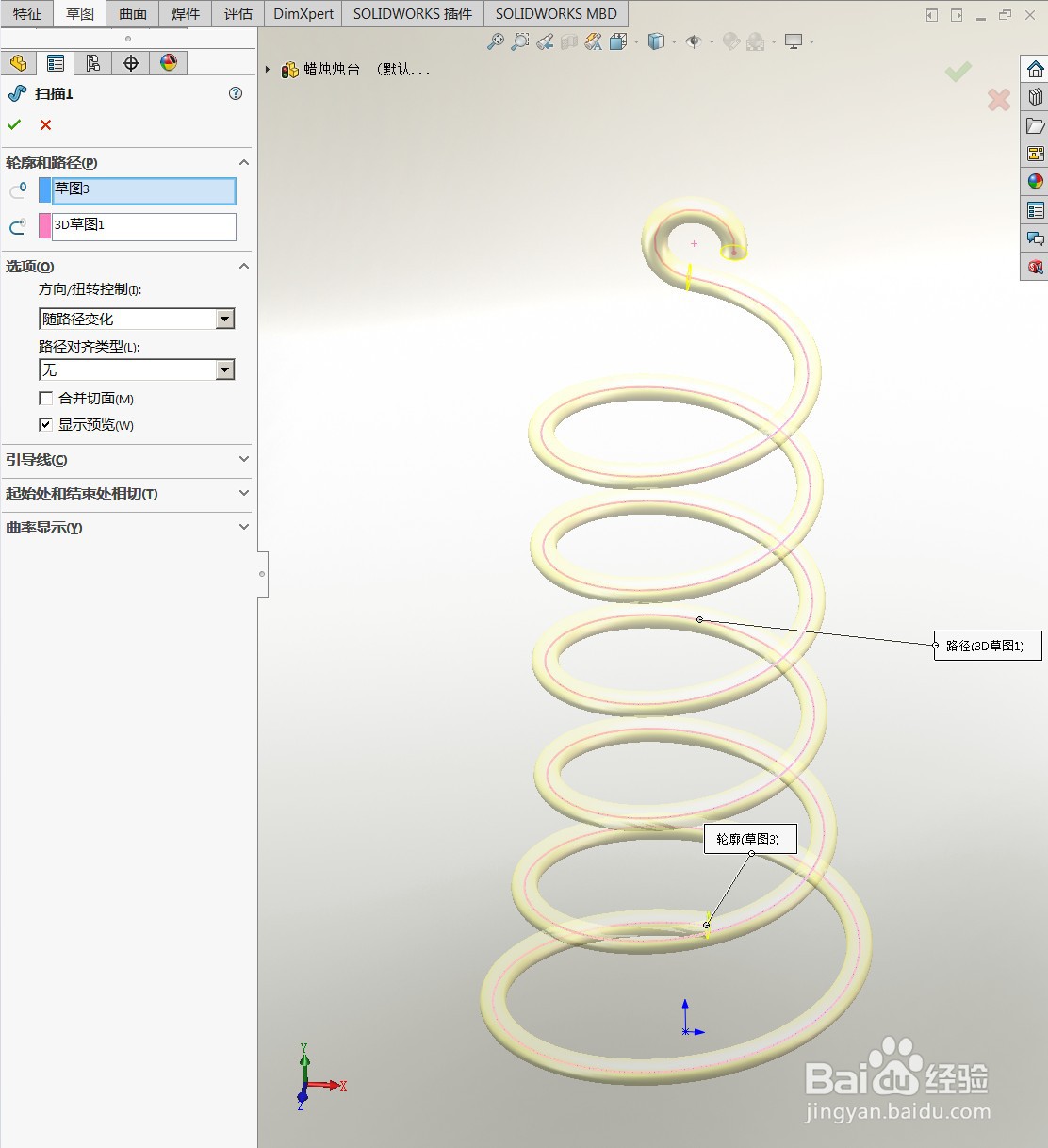Click the Zoom to Area icon

519,41
